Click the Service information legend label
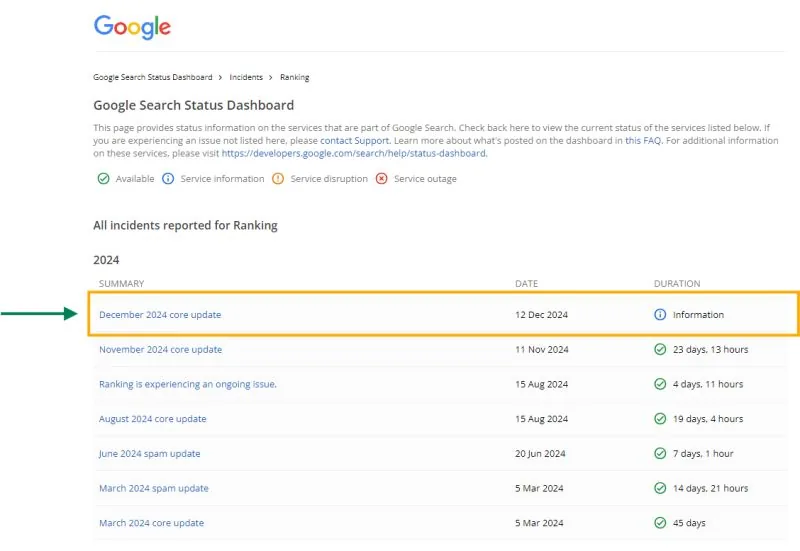 pos(222,179)
